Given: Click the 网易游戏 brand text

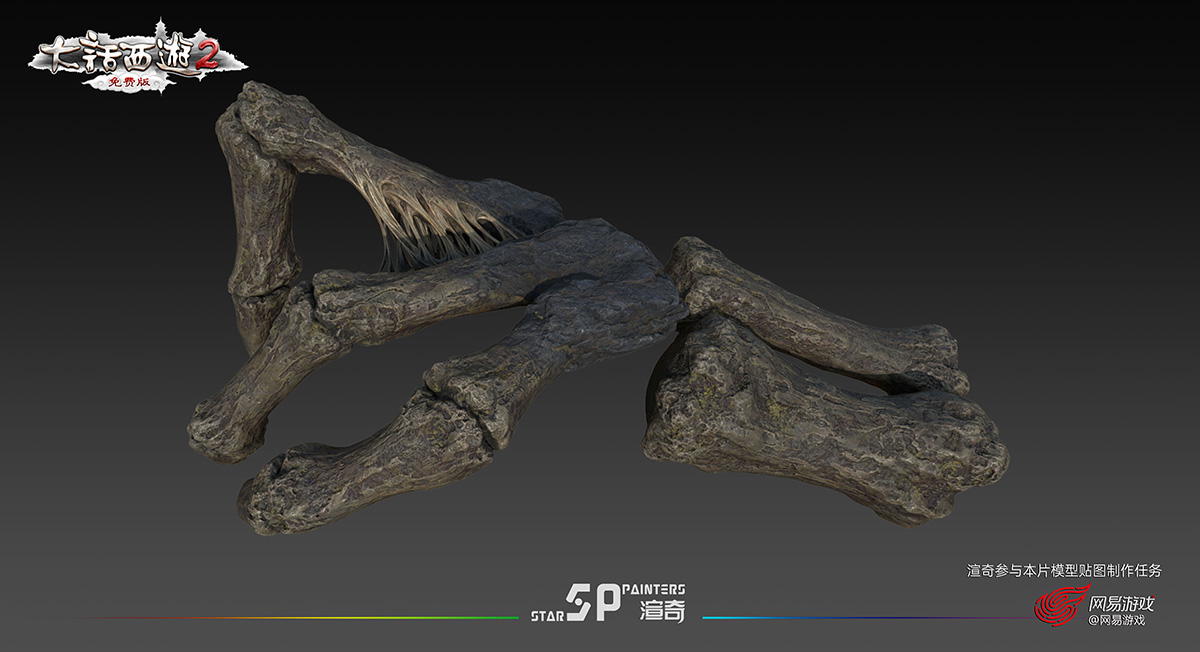Looking at the screenshot, I should (x=1120, y=603).
